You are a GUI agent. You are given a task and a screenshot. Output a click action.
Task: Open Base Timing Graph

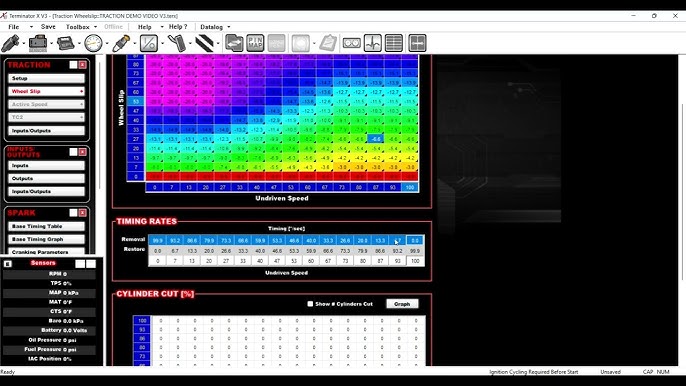tap(46, 239)
